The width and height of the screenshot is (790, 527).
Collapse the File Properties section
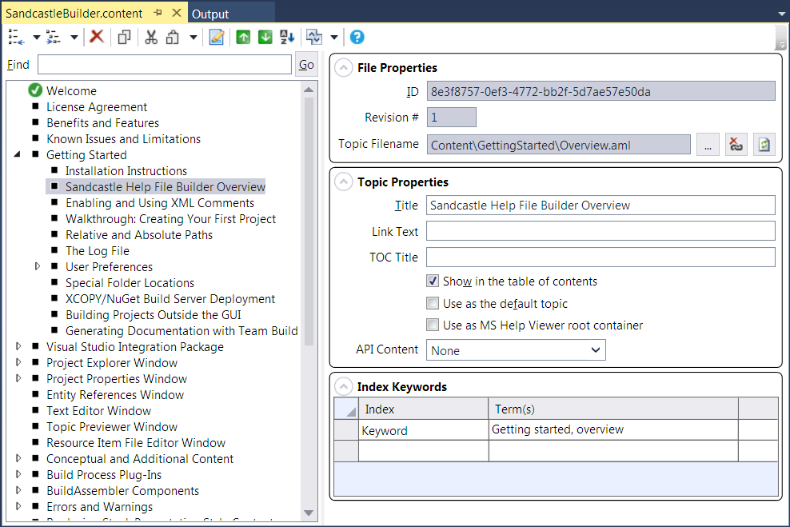(343, 68)
